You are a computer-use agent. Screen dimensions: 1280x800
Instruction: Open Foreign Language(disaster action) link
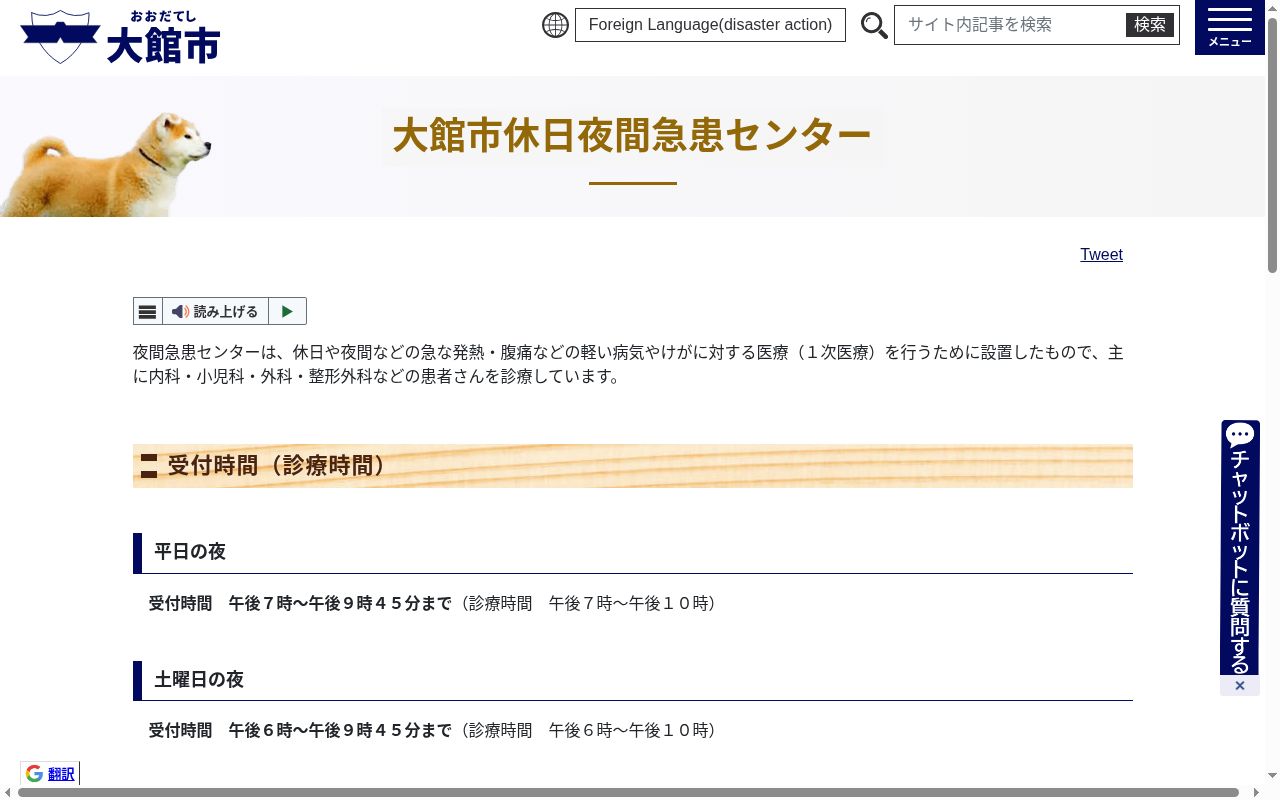pos(710,25)
